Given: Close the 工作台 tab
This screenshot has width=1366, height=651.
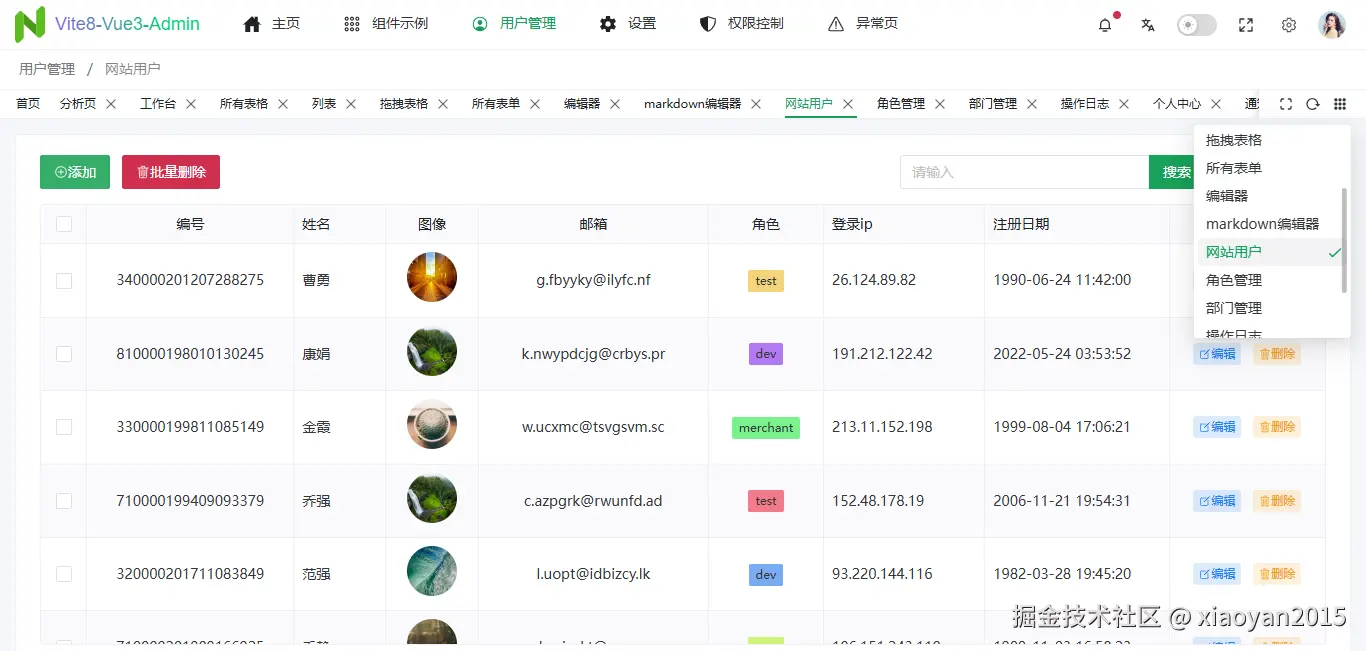Looking at the screenshot, I should pos(191,104).
